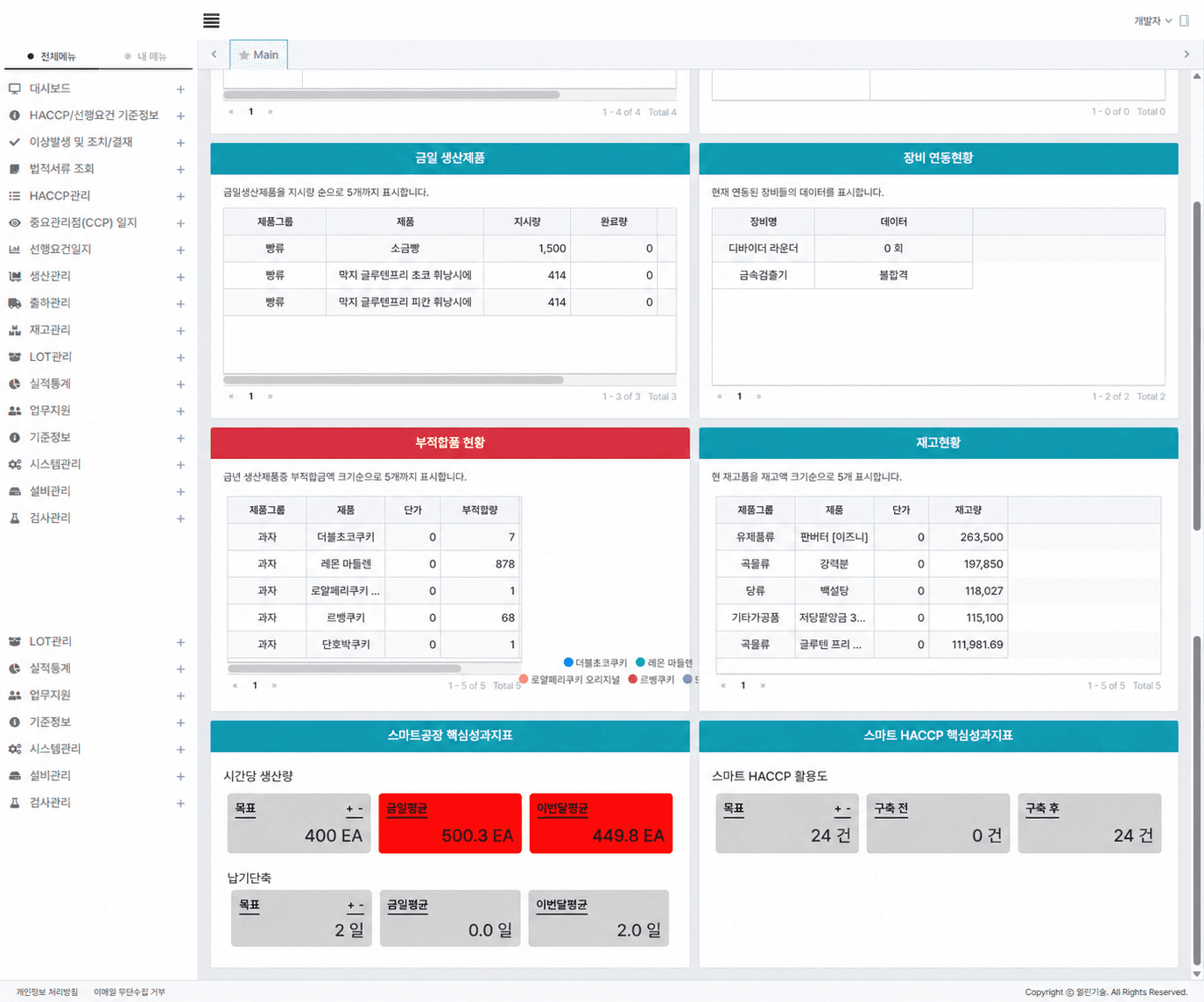Viewport: 1204px width, 1002px height.
Task: Click the factory icon beside 생산관리
Action: (x=14, y=277)
